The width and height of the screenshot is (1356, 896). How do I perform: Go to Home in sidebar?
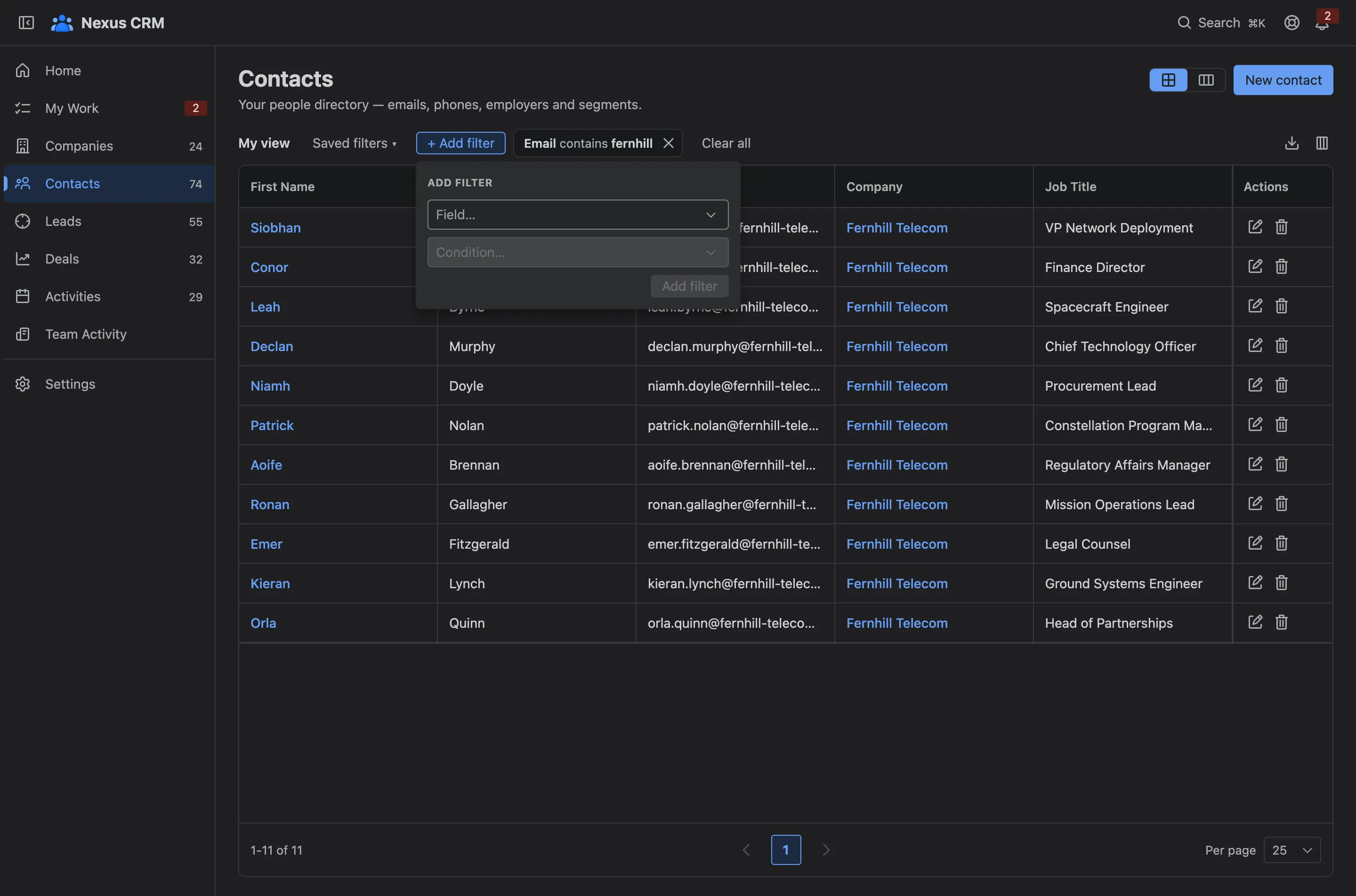point(109,70)
